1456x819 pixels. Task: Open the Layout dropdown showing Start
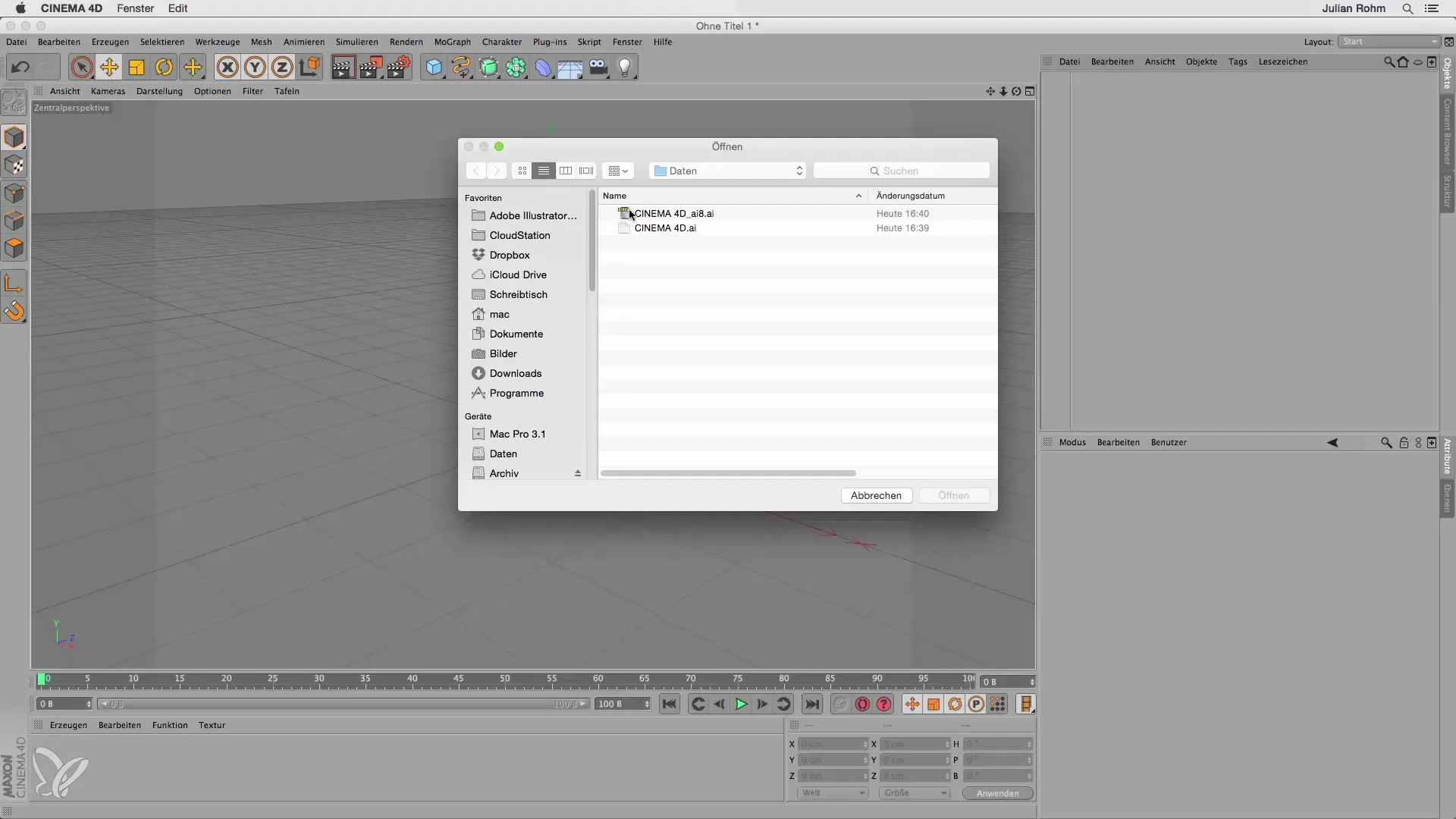1389,42
